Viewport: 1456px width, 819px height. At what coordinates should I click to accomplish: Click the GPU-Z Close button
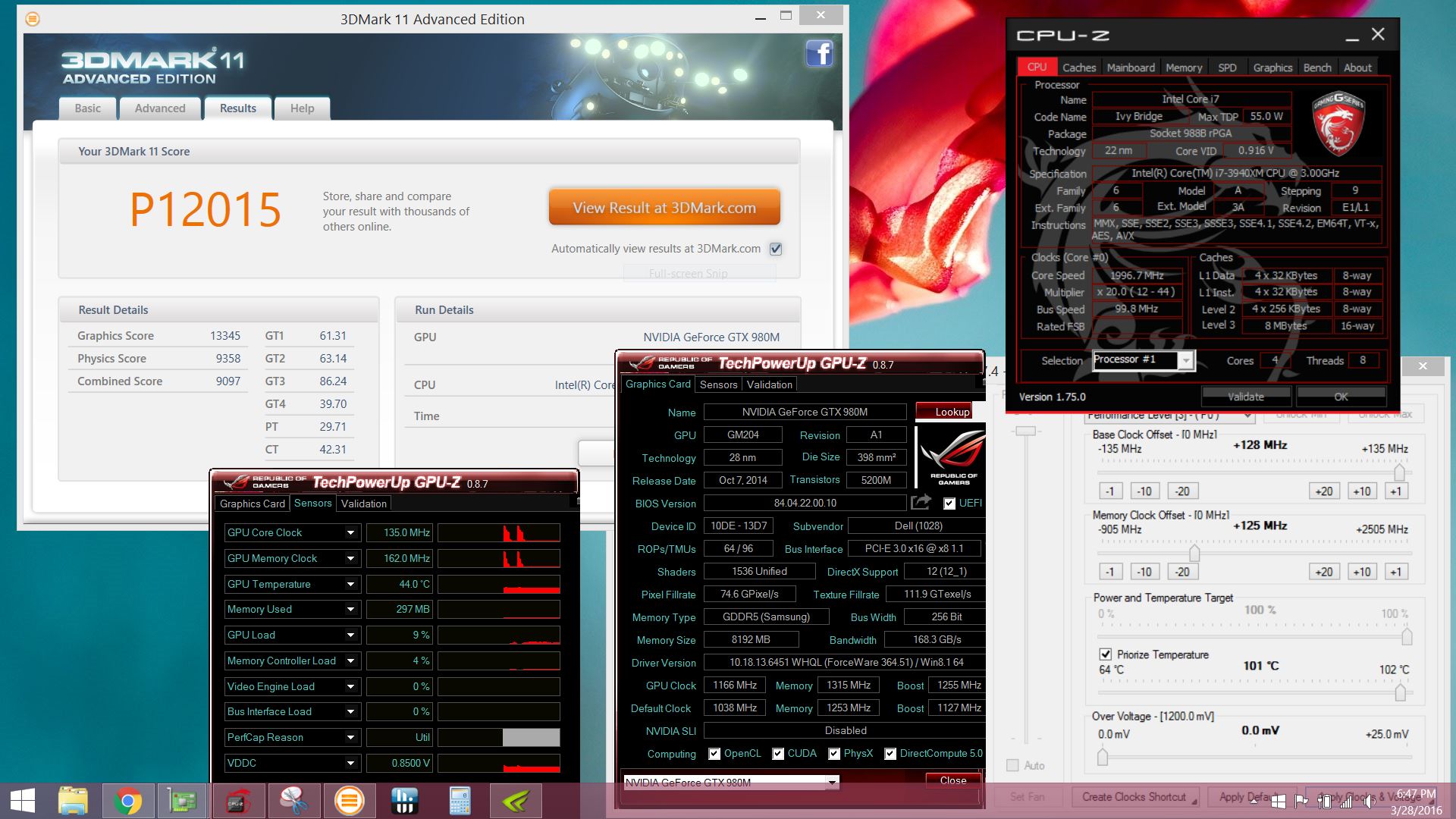click(953, 780)
